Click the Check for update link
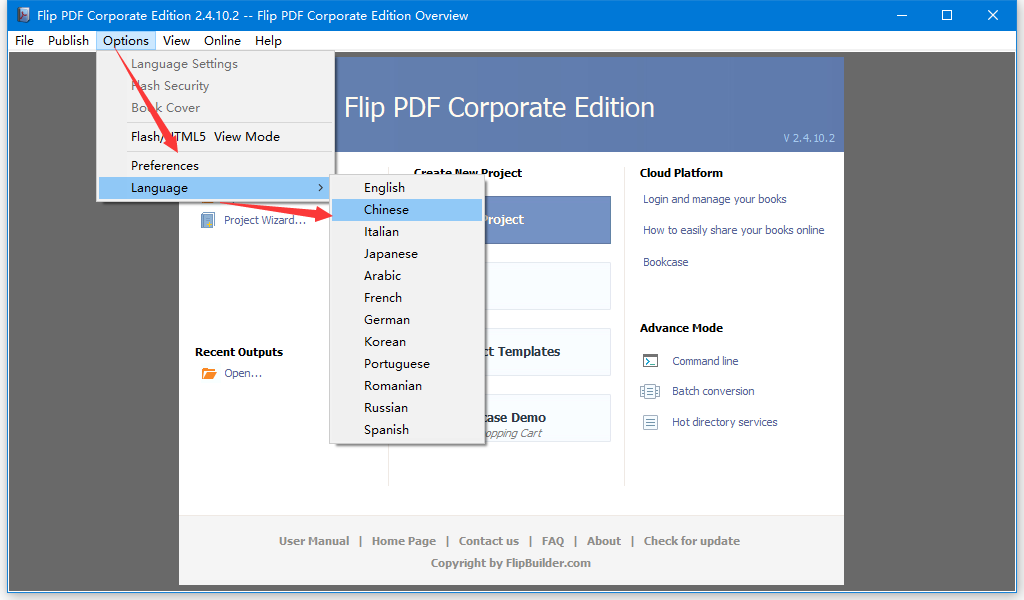 691,541
